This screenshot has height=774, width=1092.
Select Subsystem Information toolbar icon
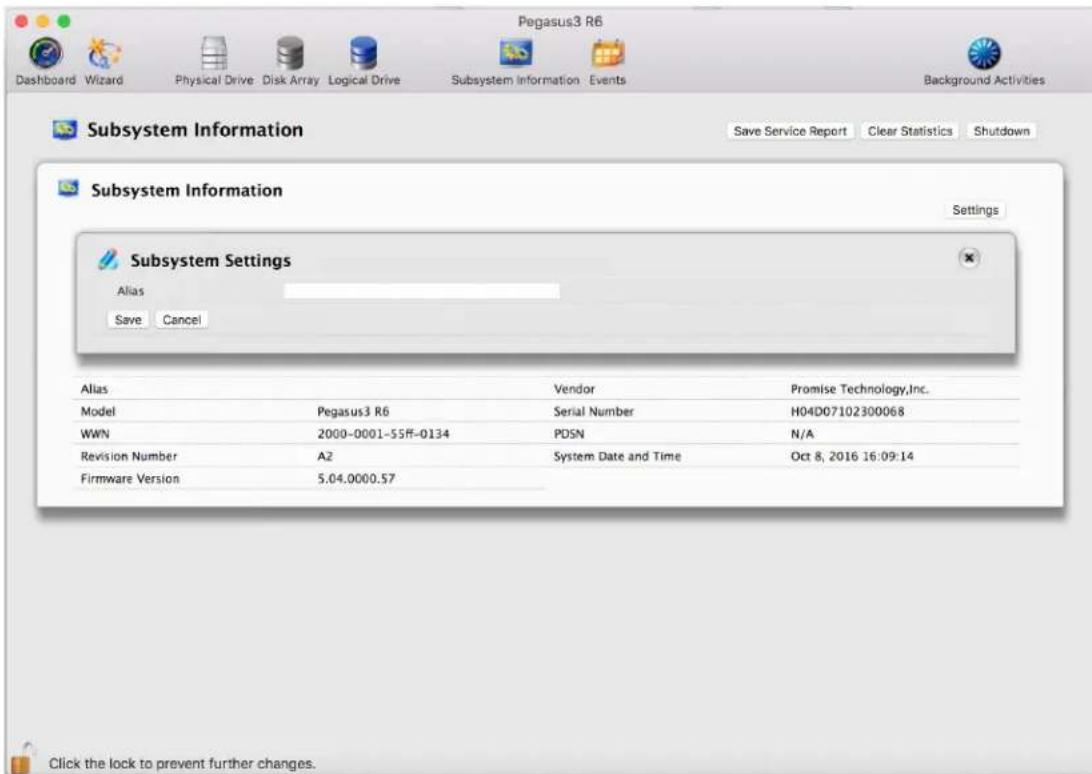pos(515,53)
